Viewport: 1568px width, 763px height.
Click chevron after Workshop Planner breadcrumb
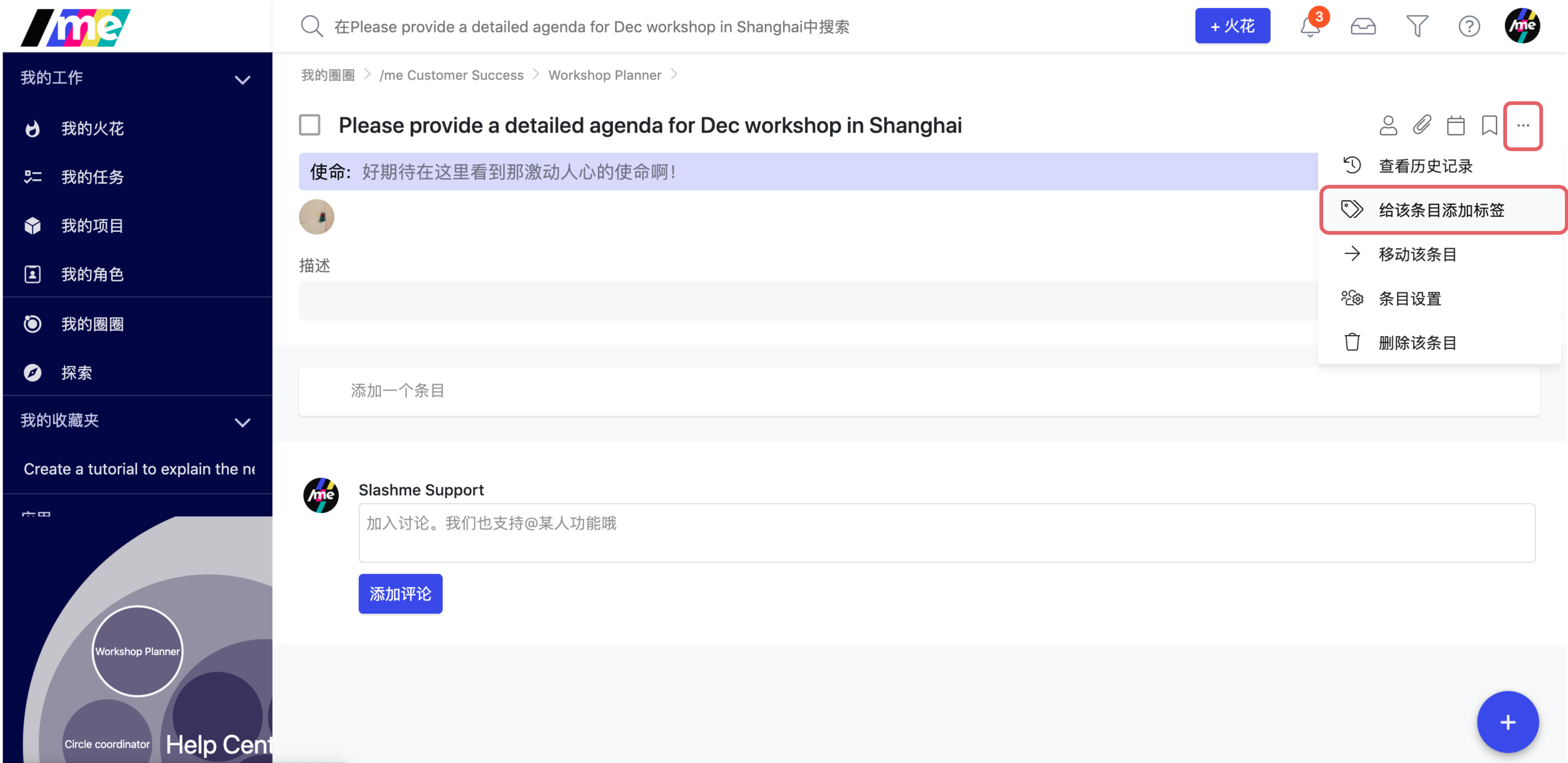(674, 74)
